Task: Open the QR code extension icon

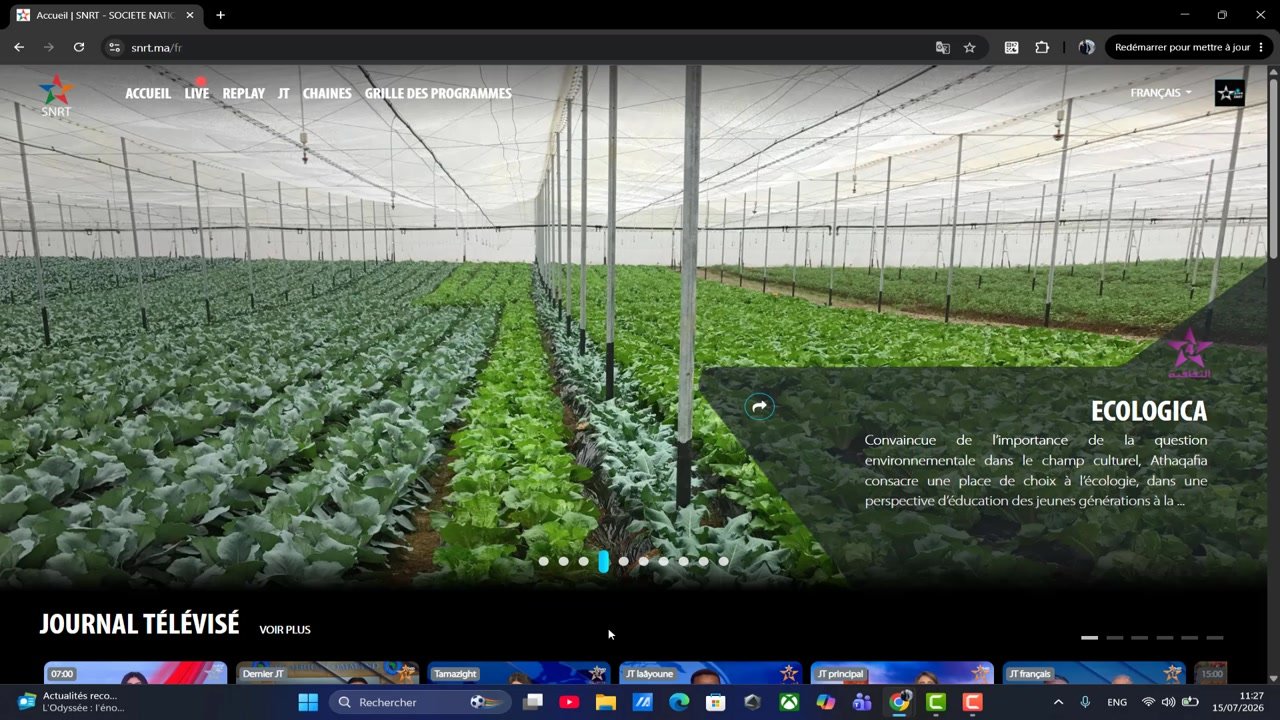Action: (1012, 47)
